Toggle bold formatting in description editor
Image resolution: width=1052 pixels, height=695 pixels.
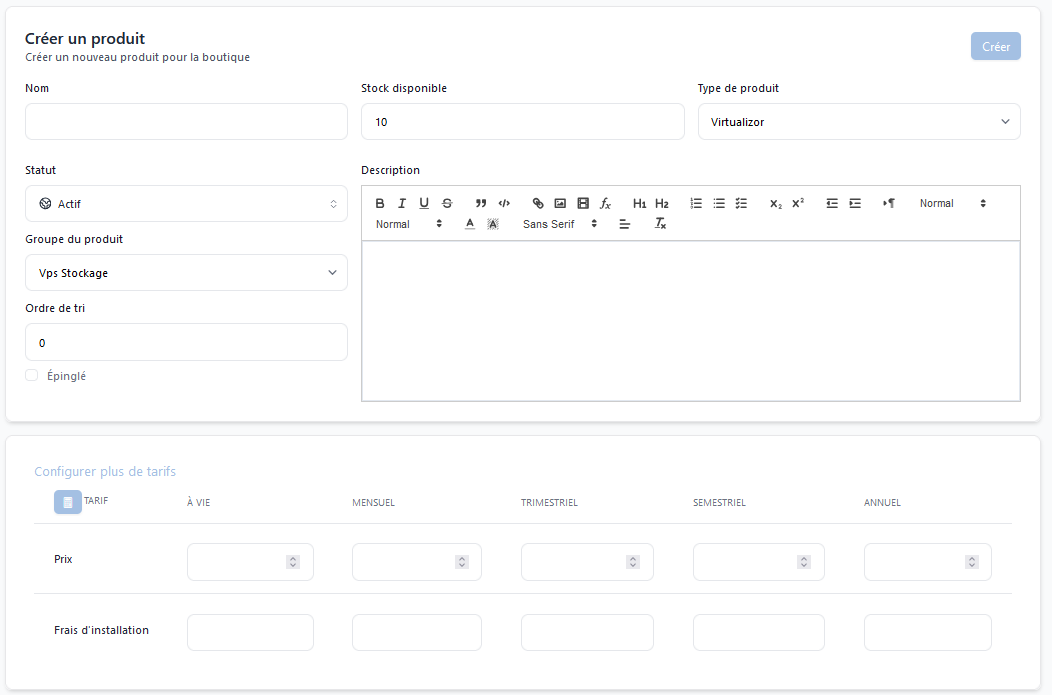point(380,203)
